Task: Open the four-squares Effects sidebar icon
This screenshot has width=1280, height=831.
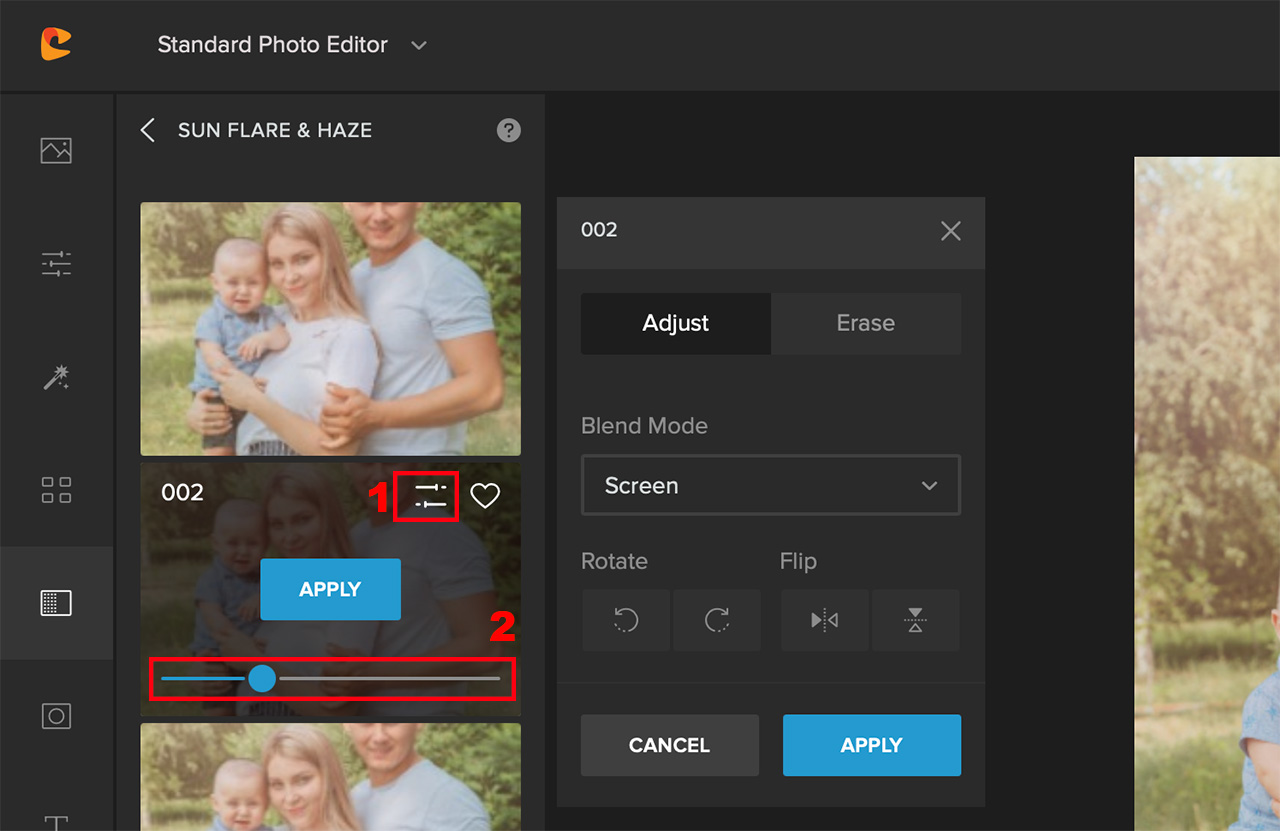Action: [x=56, y=490]
